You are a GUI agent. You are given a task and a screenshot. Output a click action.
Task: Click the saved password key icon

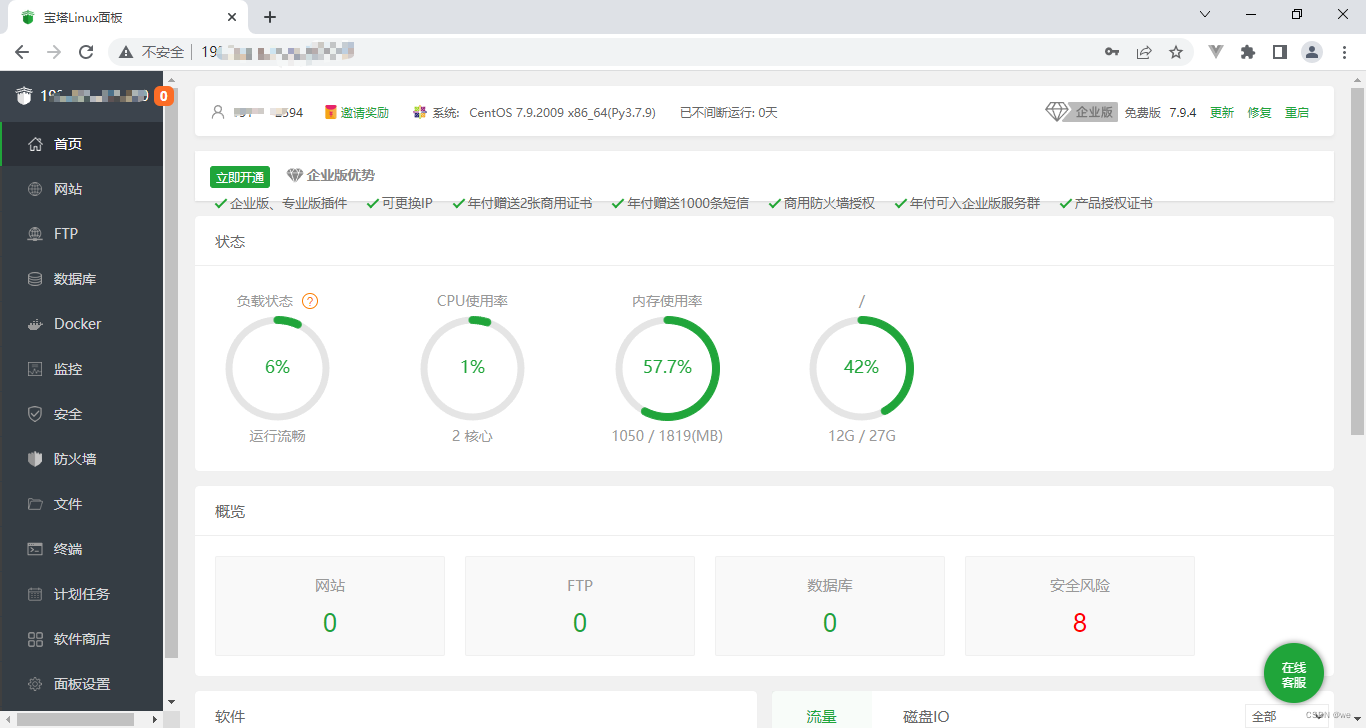1112,52
